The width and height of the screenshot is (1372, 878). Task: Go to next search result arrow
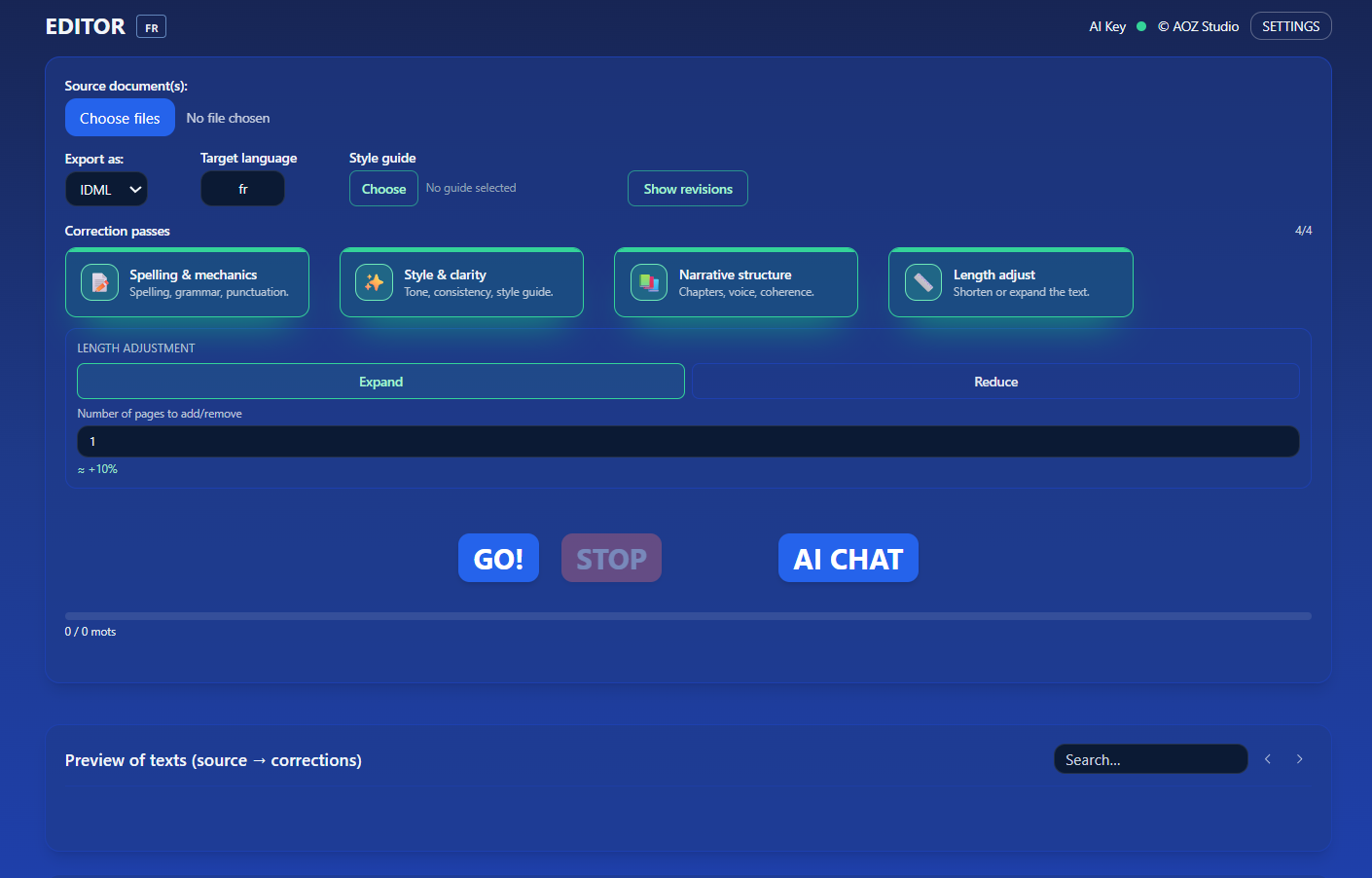1299,759
